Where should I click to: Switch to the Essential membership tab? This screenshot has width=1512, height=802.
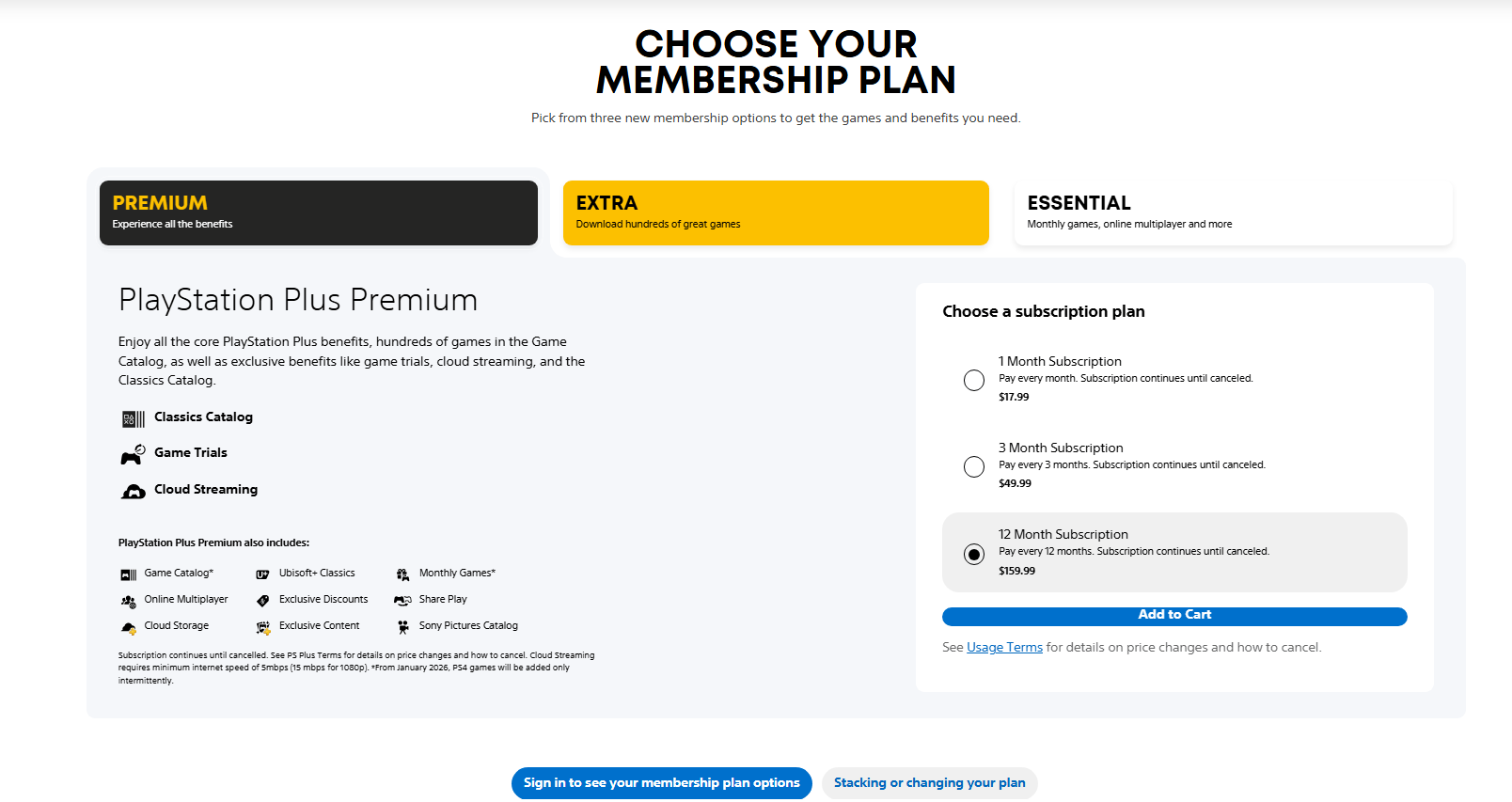point(1233,212)
